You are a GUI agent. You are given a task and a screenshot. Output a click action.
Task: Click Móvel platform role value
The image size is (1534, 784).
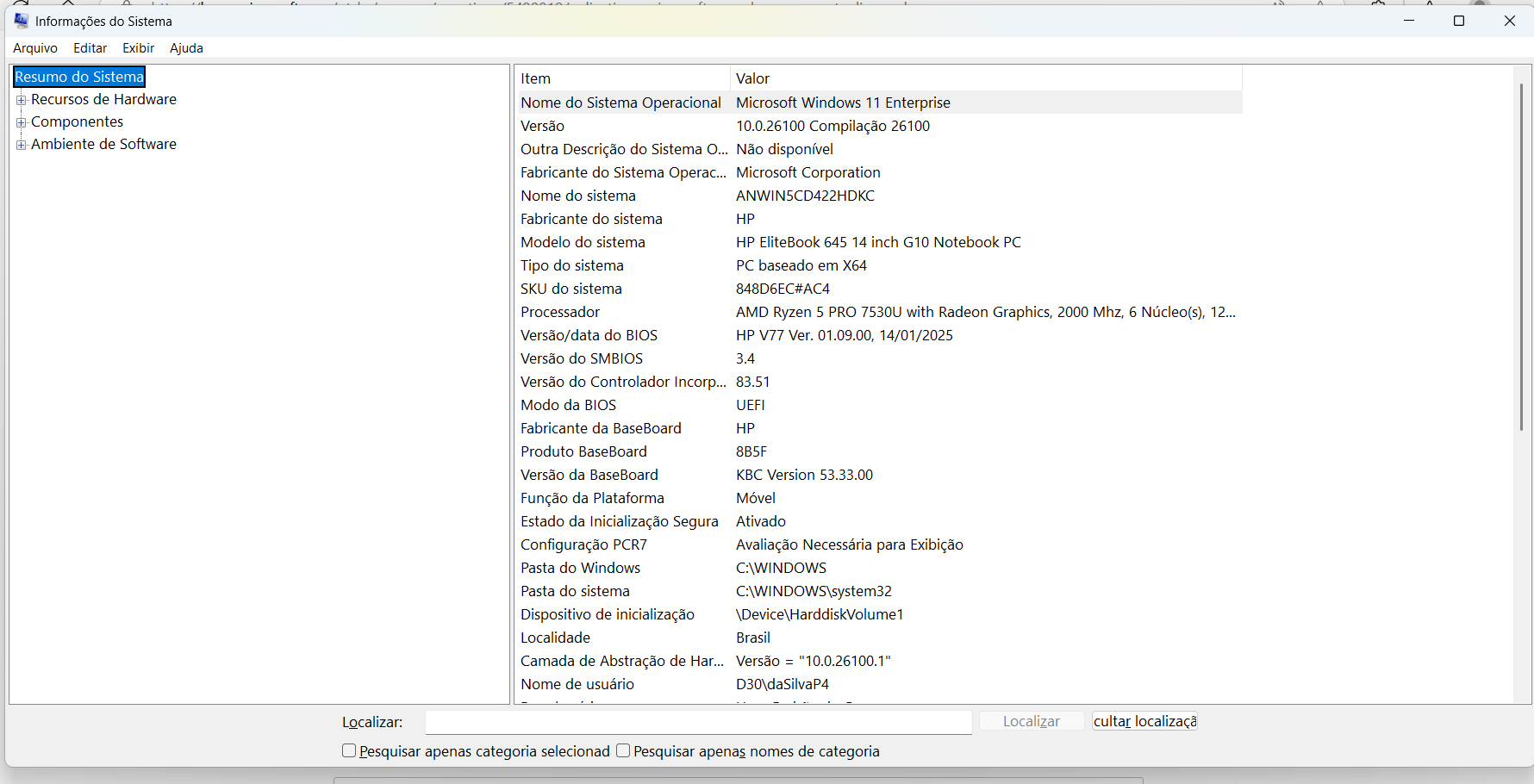click(756, 498)
